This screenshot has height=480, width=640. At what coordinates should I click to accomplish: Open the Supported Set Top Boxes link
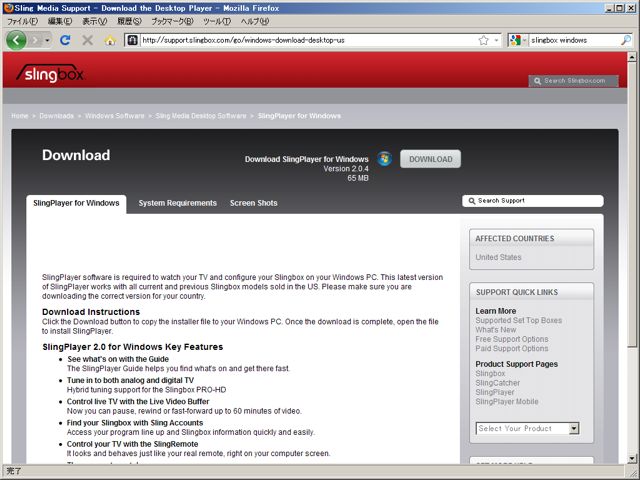(519, 320)
